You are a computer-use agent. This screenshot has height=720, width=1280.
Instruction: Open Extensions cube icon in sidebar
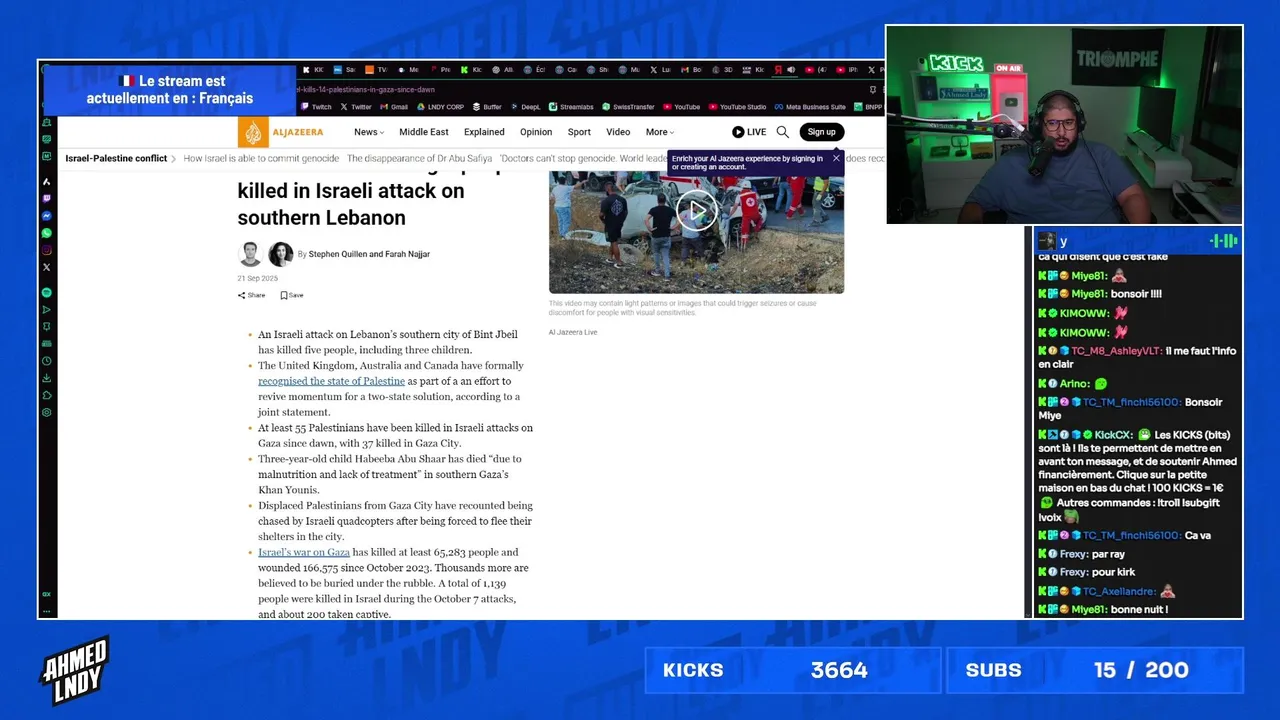point(47,395)
